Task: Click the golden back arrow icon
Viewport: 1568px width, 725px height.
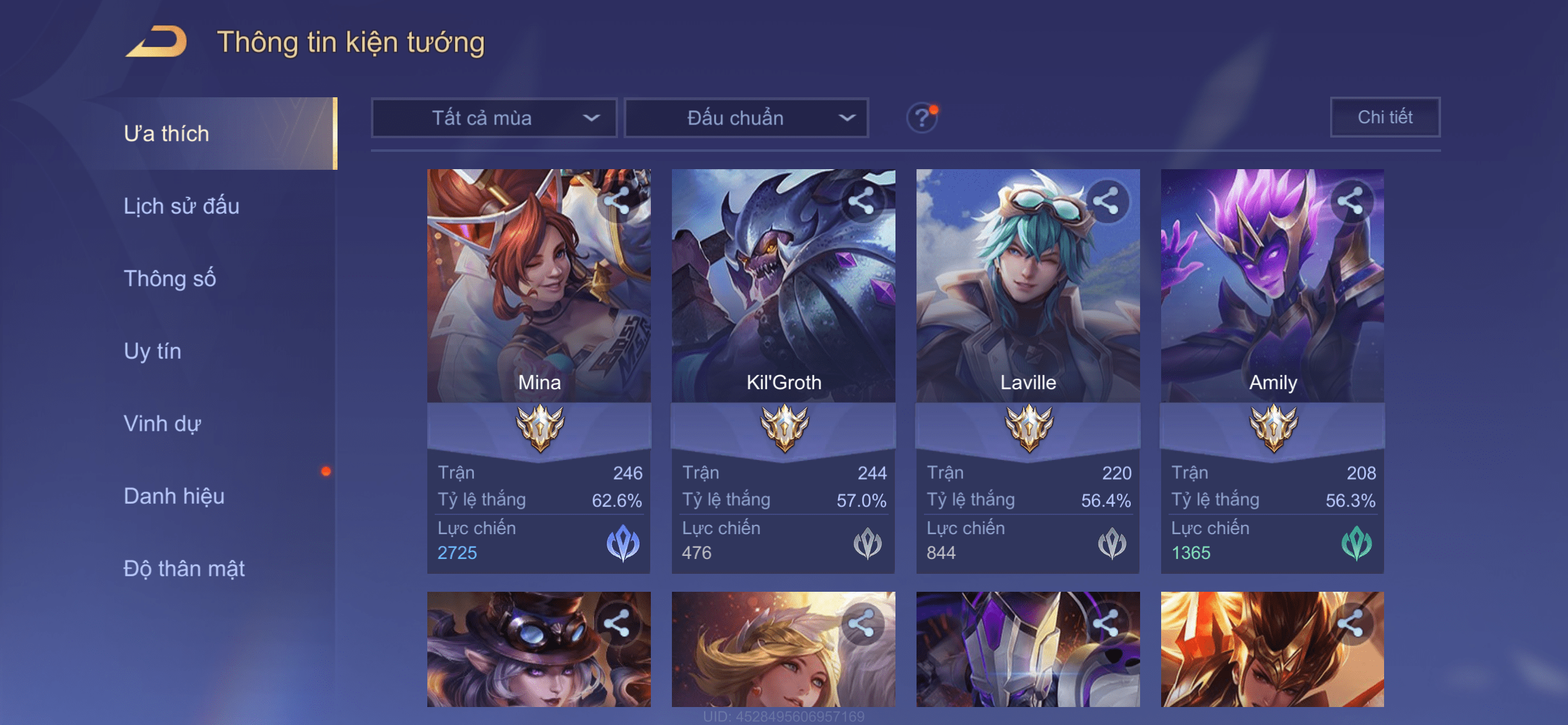Action: tap(156, 42)
